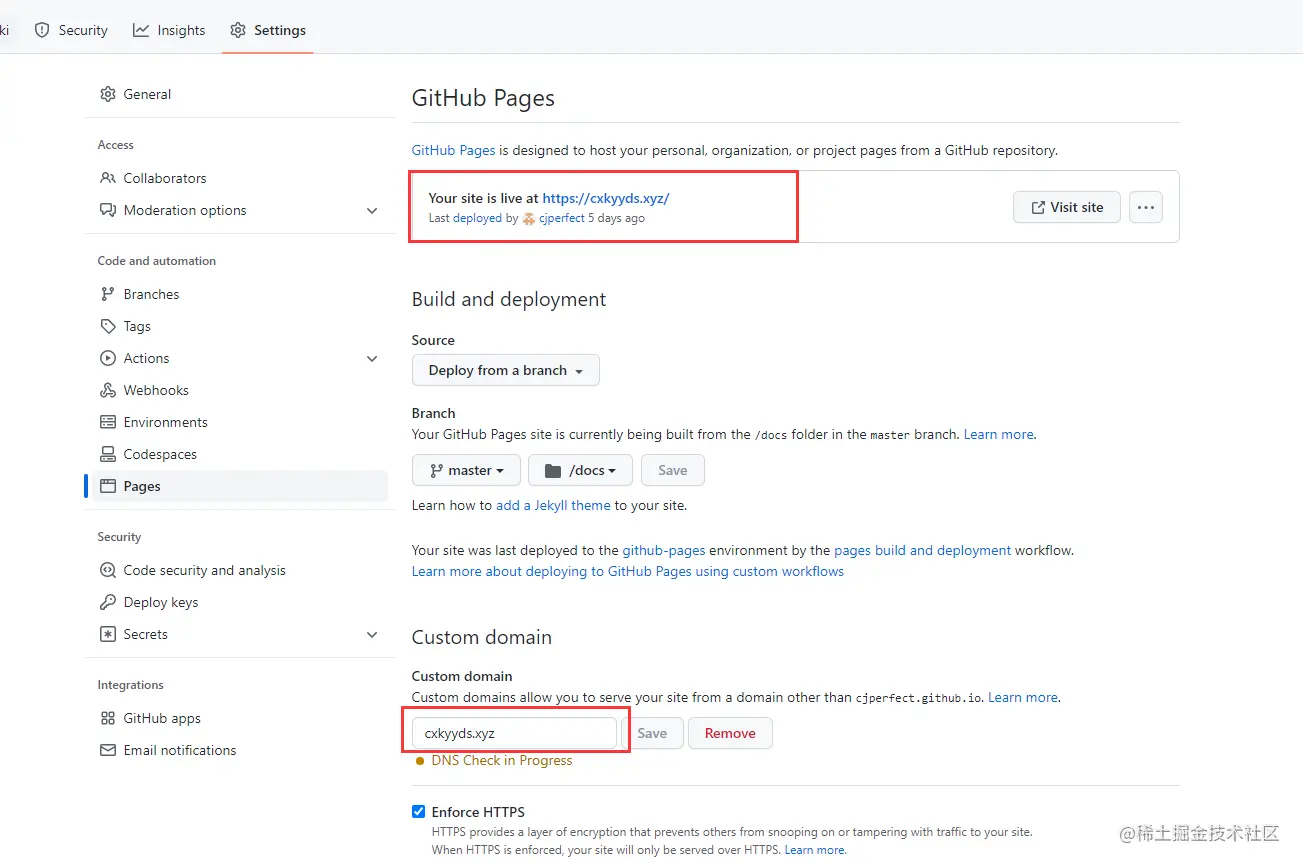Click the Secrets asterisk icon

[107, 634]
